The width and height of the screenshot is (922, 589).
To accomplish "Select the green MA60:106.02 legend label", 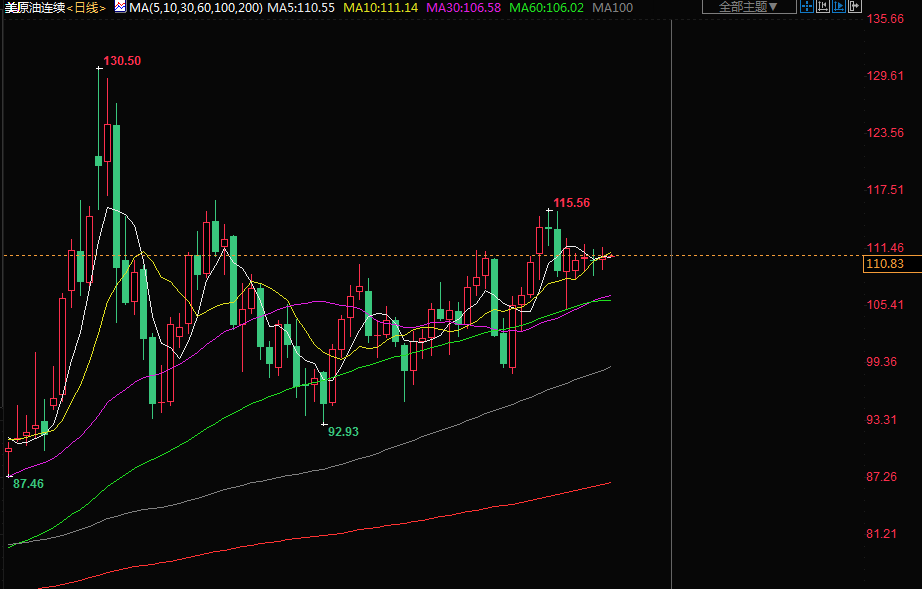I will (x=547, y=7).
